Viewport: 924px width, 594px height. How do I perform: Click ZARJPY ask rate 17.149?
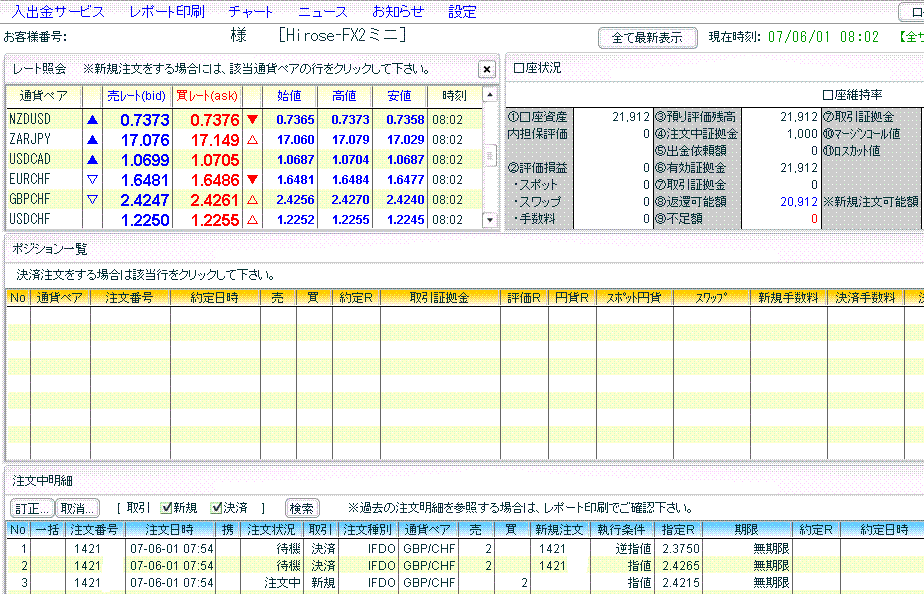(x=214, y=140)
